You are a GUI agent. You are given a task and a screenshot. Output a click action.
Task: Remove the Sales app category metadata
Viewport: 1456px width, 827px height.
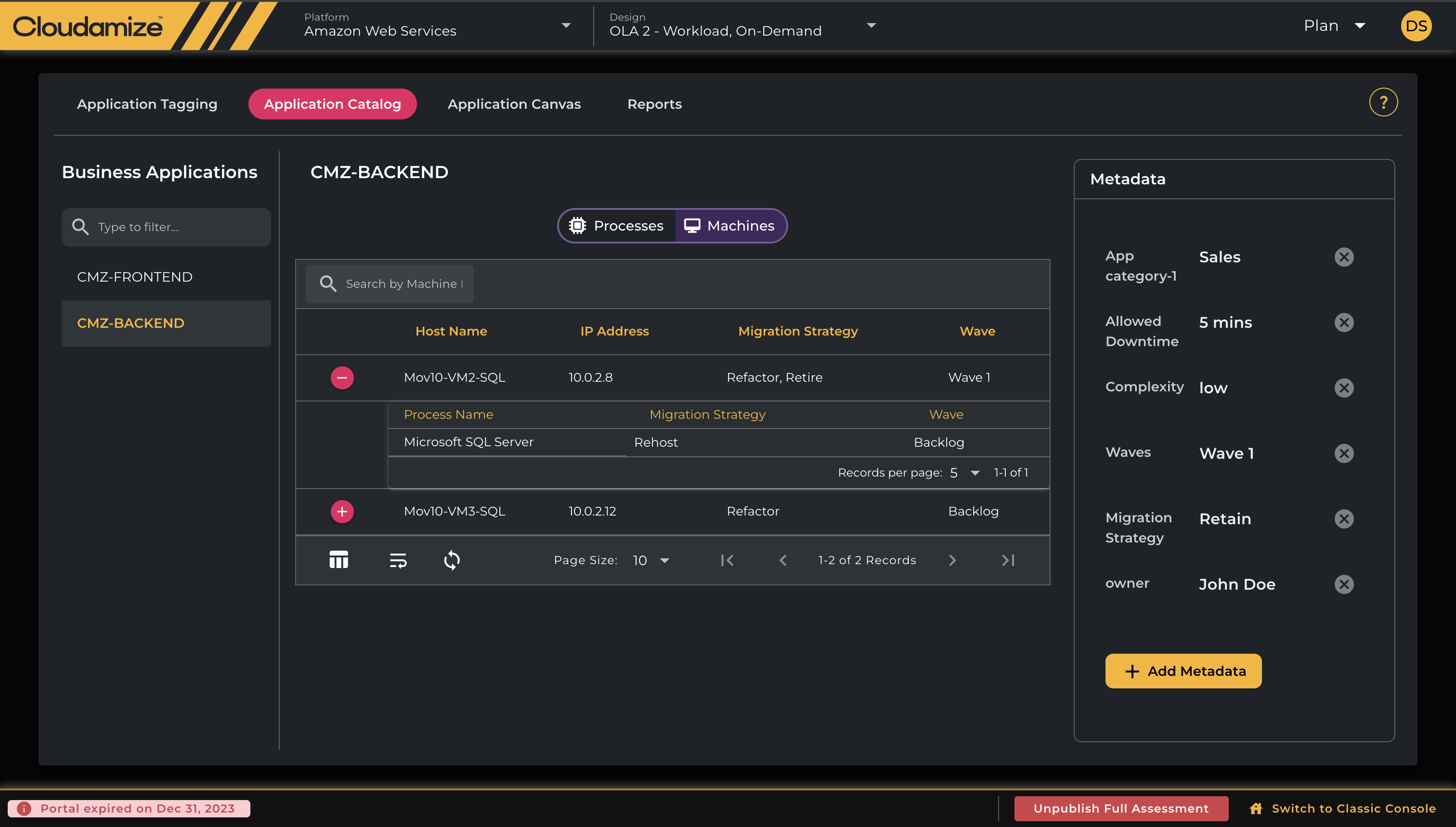click(x=1343, y=257)
